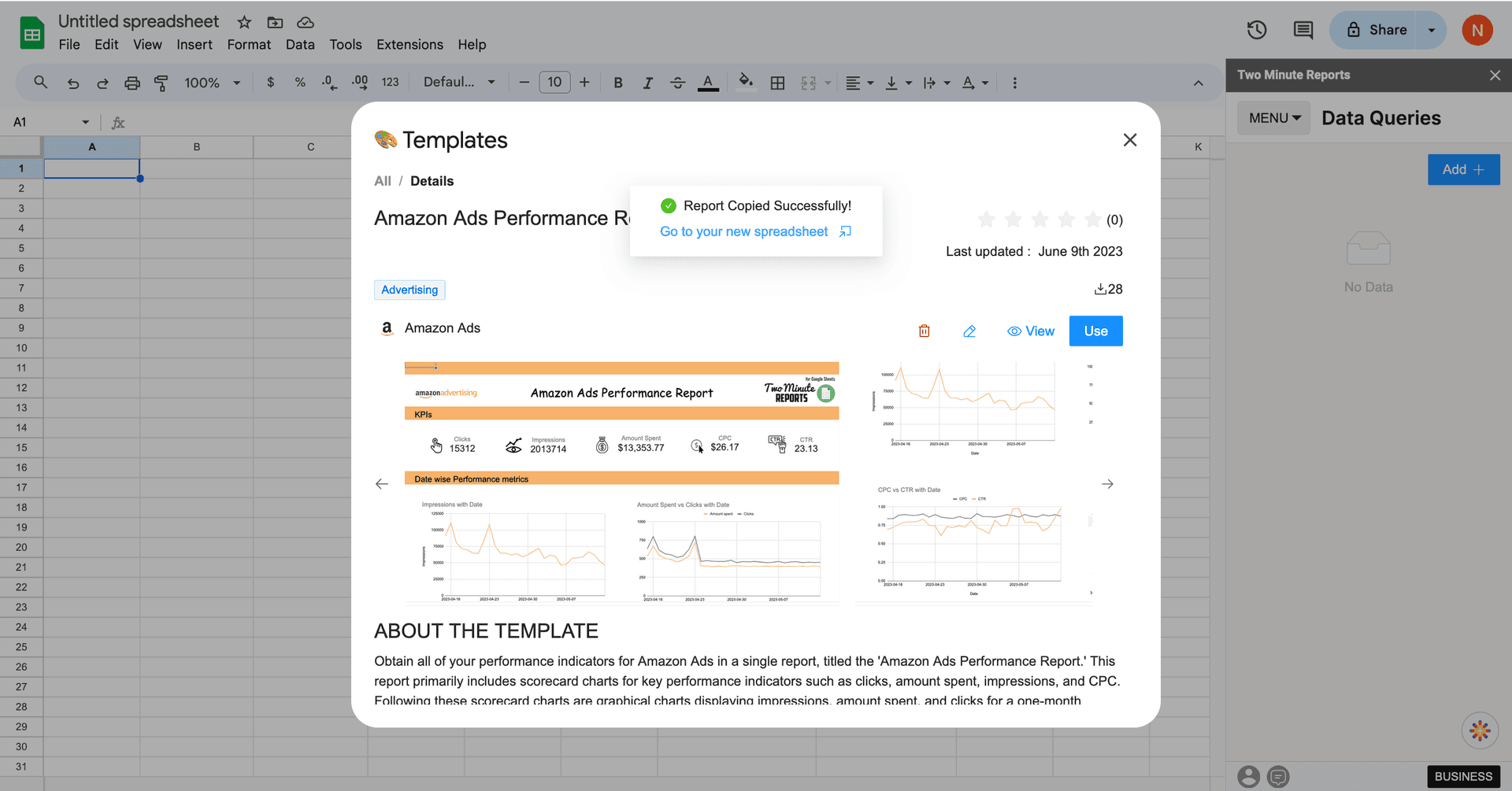Image resolution: width=1512 pixels, height=791 pixels.
Task: Undo the last action
Action: point(73,83)
